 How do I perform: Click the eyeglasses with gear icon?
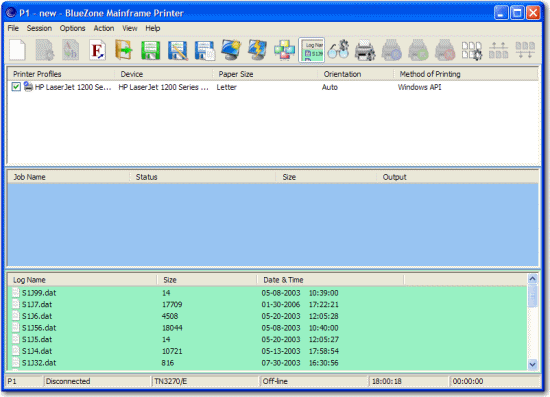pyautogui.click(x=338, y=50)
